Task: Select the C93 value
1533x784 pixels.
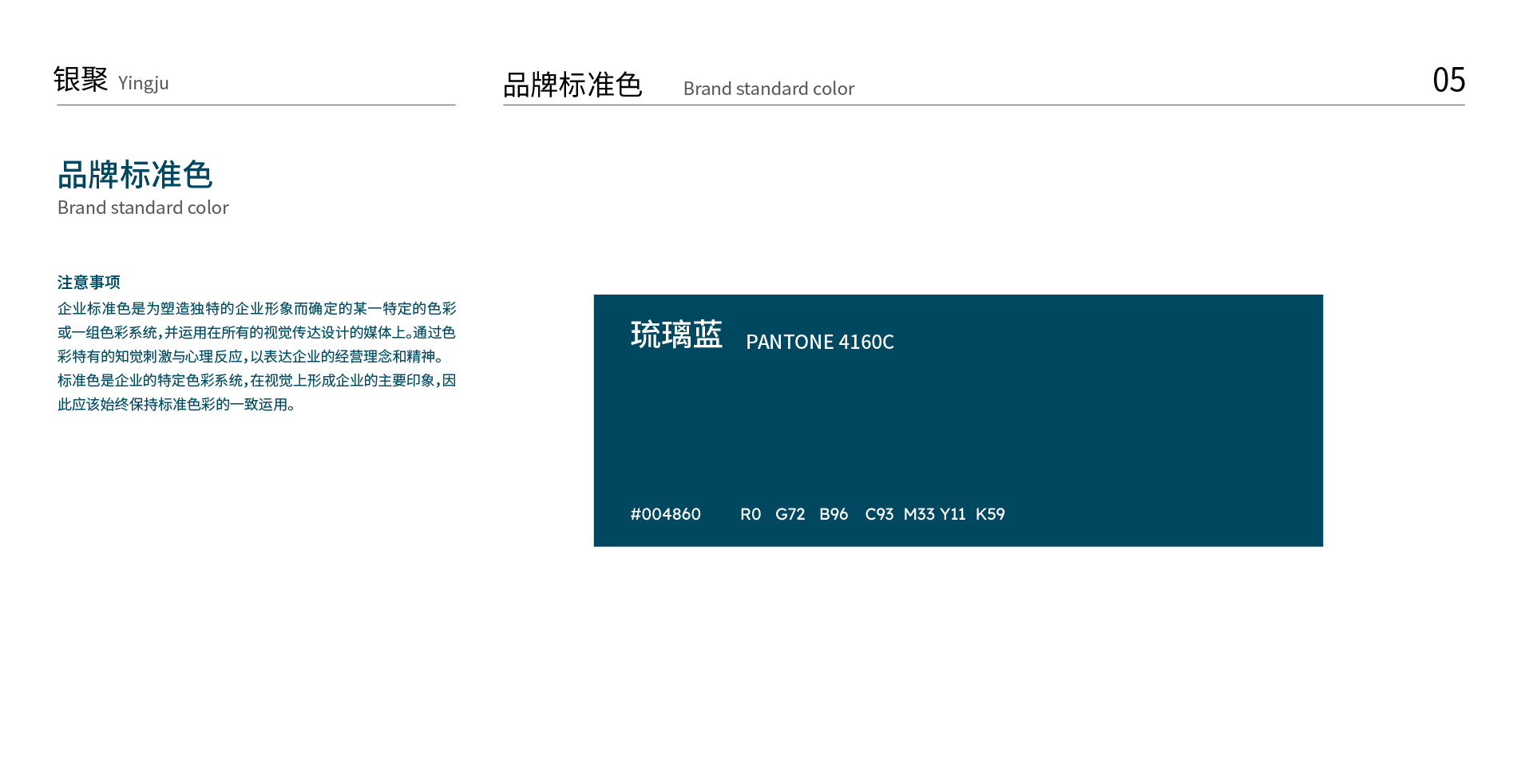Action: click(879, 514)
